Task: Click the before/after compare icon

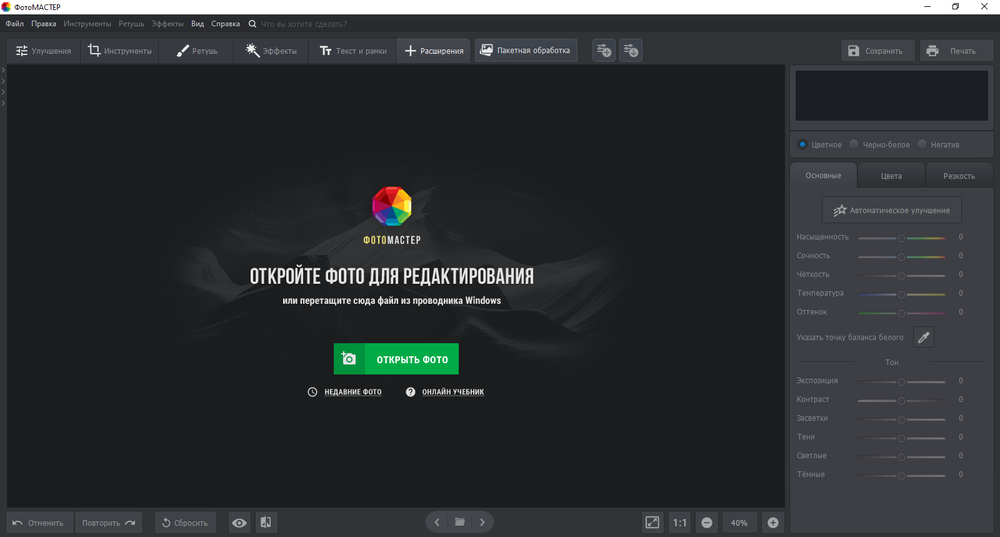Action: (266, 523)
